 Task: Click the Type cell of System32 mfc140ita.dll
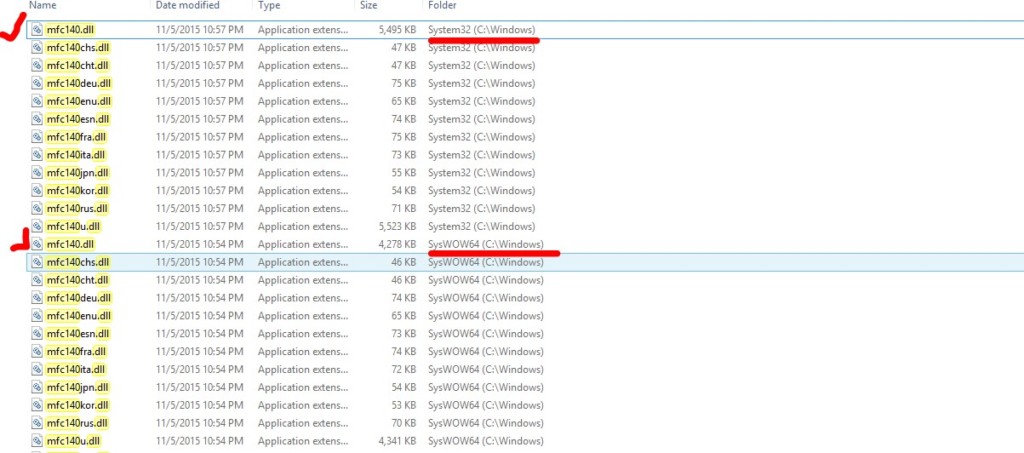pyautogui.click(x=303, y=155)
